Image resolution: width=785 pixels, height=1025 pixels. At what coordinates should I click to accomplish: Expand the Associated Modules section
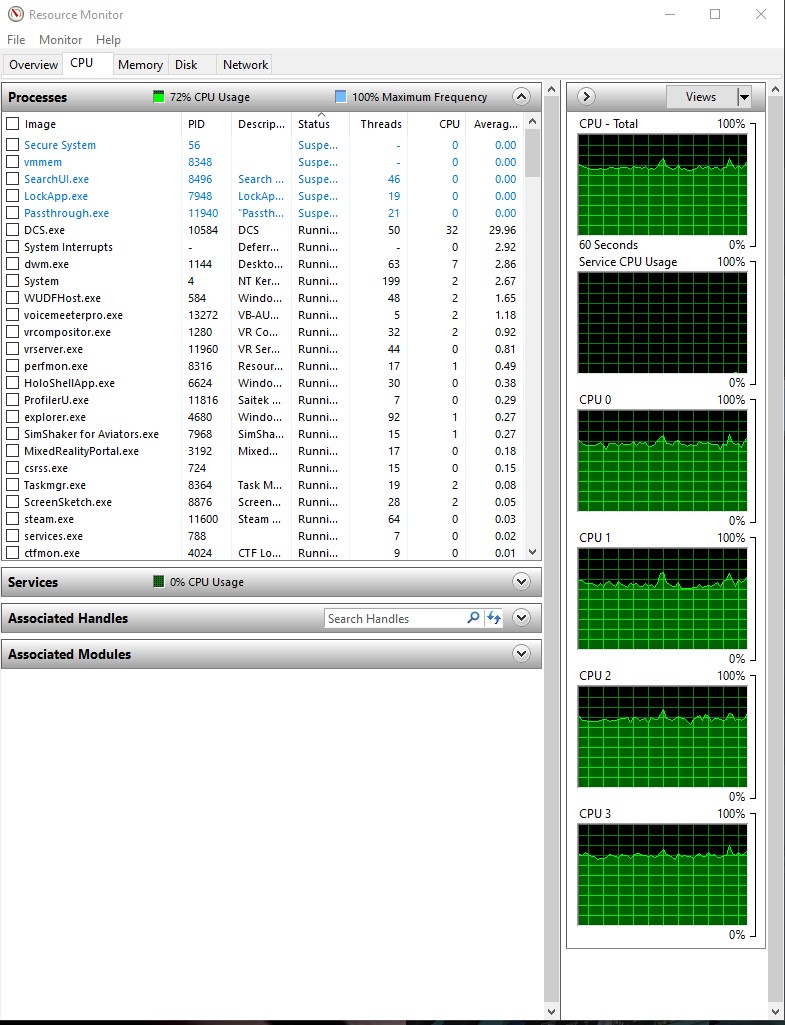[x=521, y=653]
